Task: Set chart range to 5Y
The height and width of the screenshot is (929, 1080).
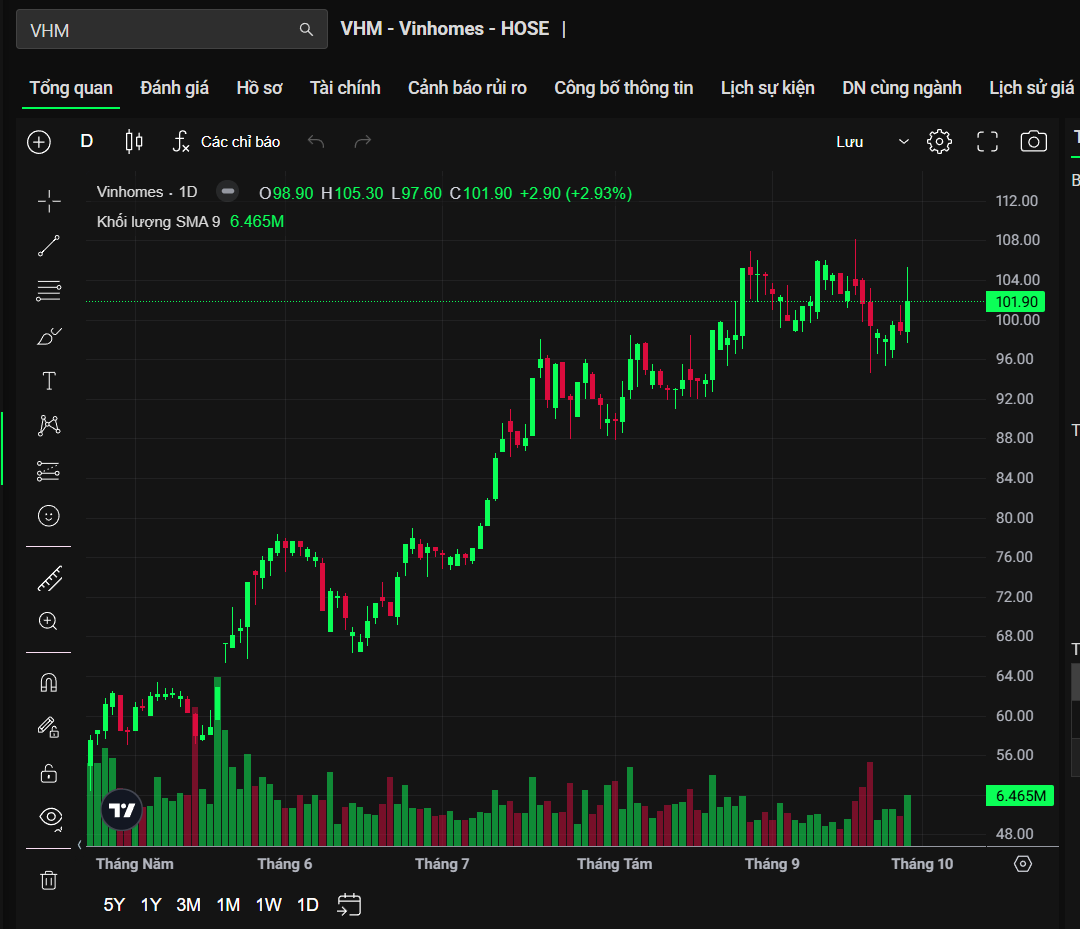Action: coord(114,905)
